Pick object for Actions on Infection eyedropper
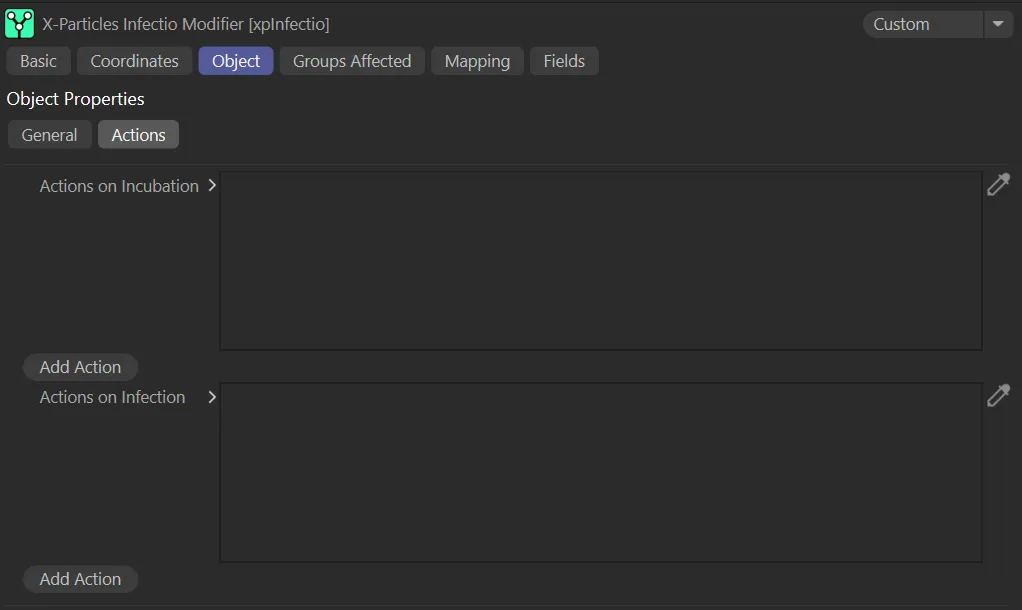Viewport: 1022px width, 610px height. pos(998,396)
